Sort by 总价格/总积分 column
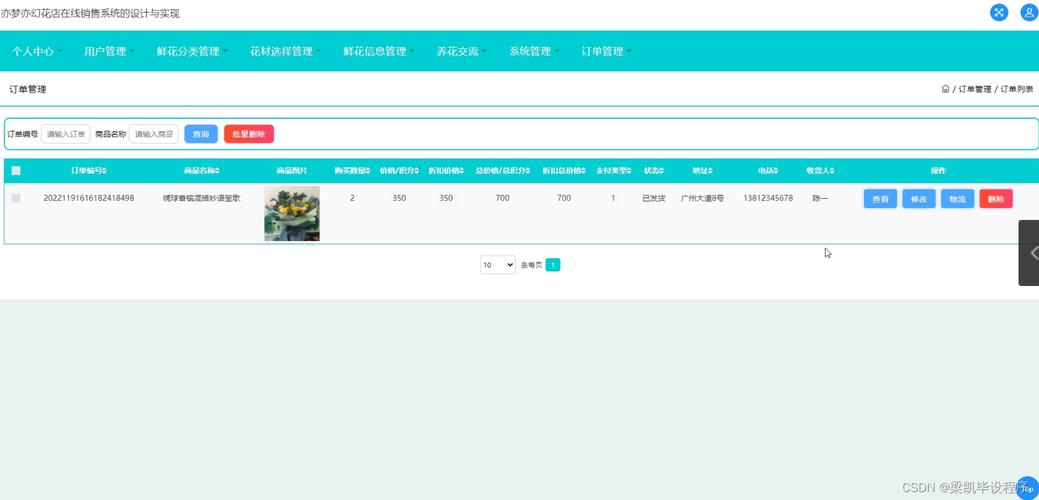Screen dimensions: 1039x500 point(502,171)
